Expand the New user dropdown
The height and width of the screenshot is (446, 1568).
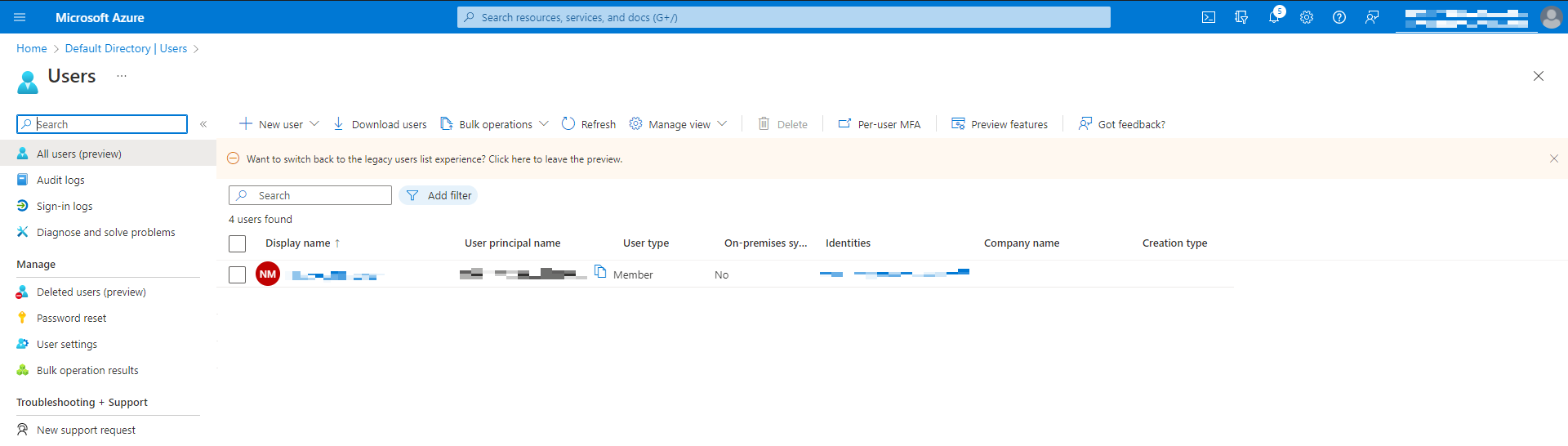(314, 124)
